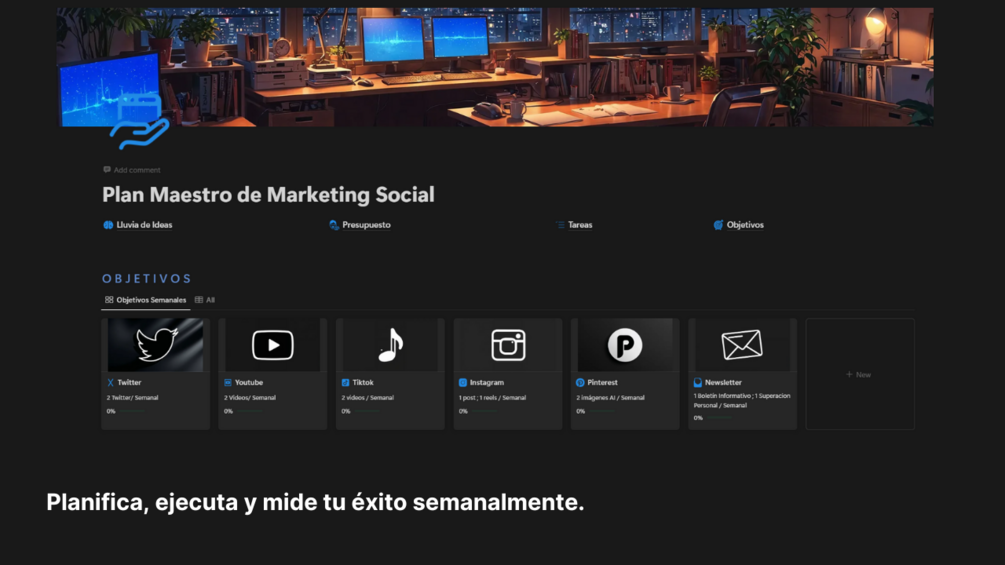
Task: Switch to the All table view tab
Action: pos(205,300)
